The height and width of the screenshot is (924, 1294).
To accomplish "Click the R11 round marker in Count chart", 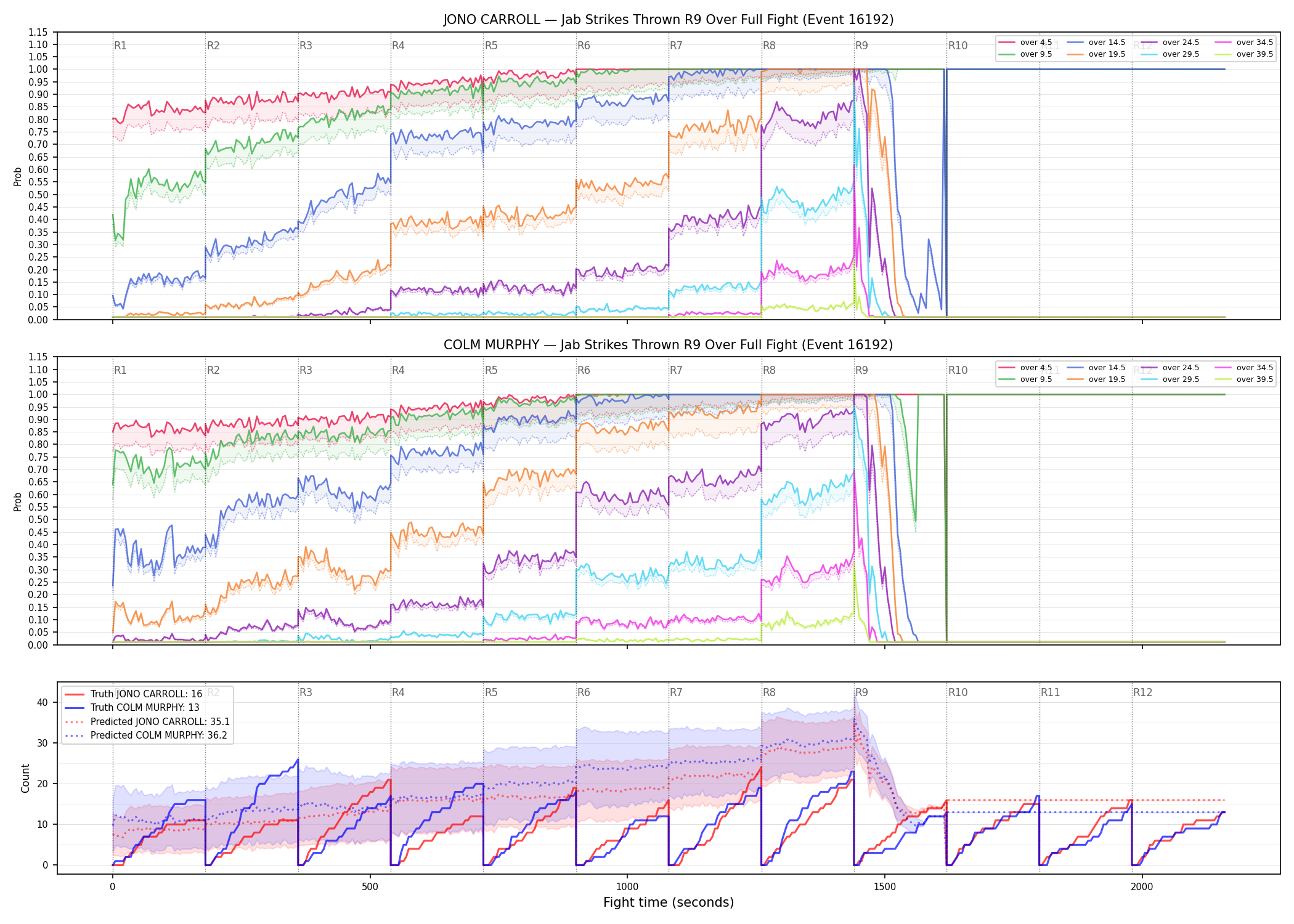I will [1051, 692].
